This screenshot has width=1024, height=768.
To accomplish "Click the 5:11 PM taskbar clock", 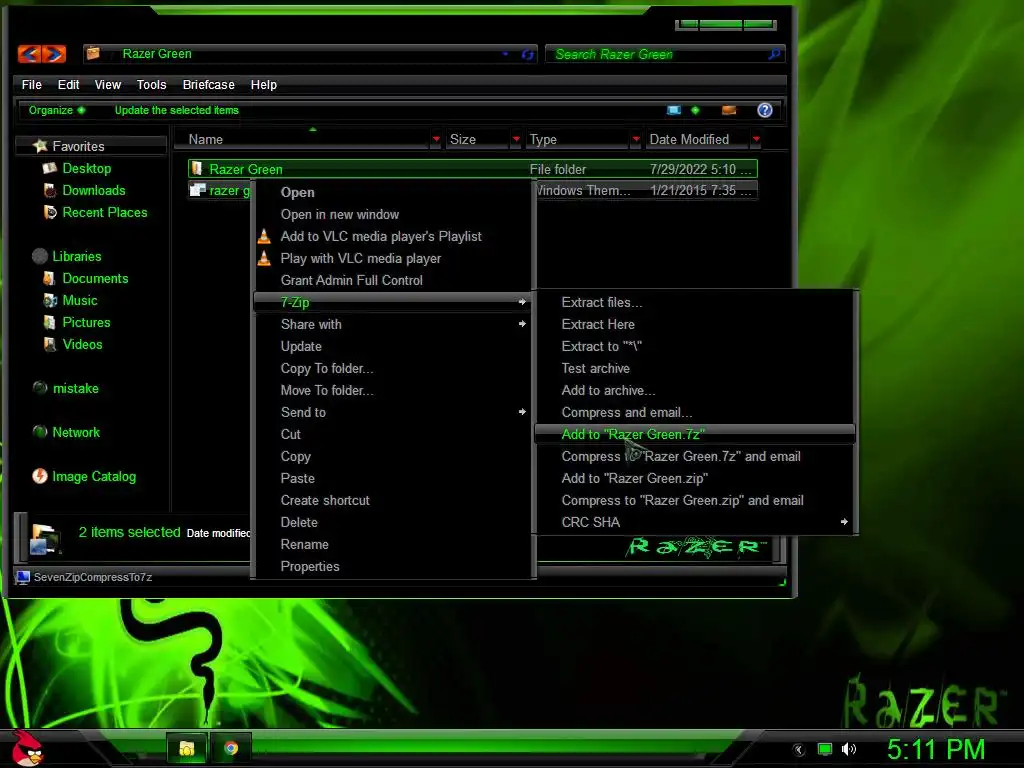I will pos(936,749).
